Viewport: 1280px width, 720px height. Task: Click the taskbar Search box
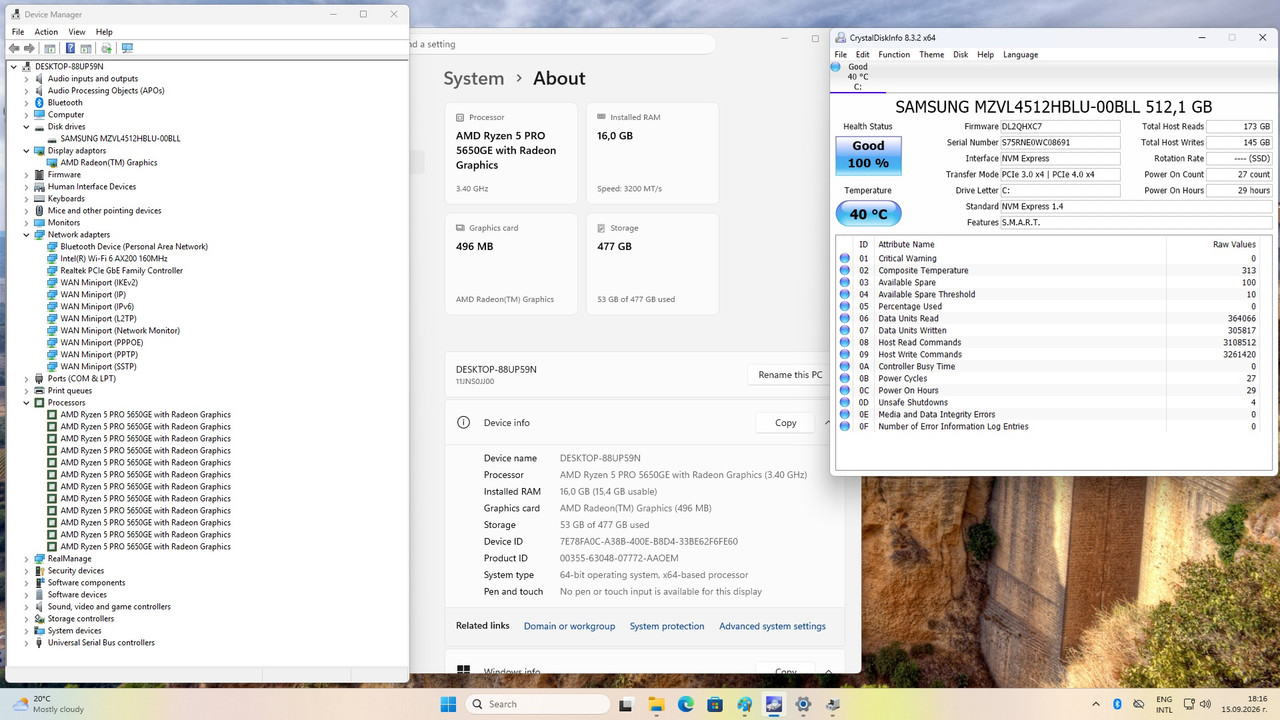537,704
